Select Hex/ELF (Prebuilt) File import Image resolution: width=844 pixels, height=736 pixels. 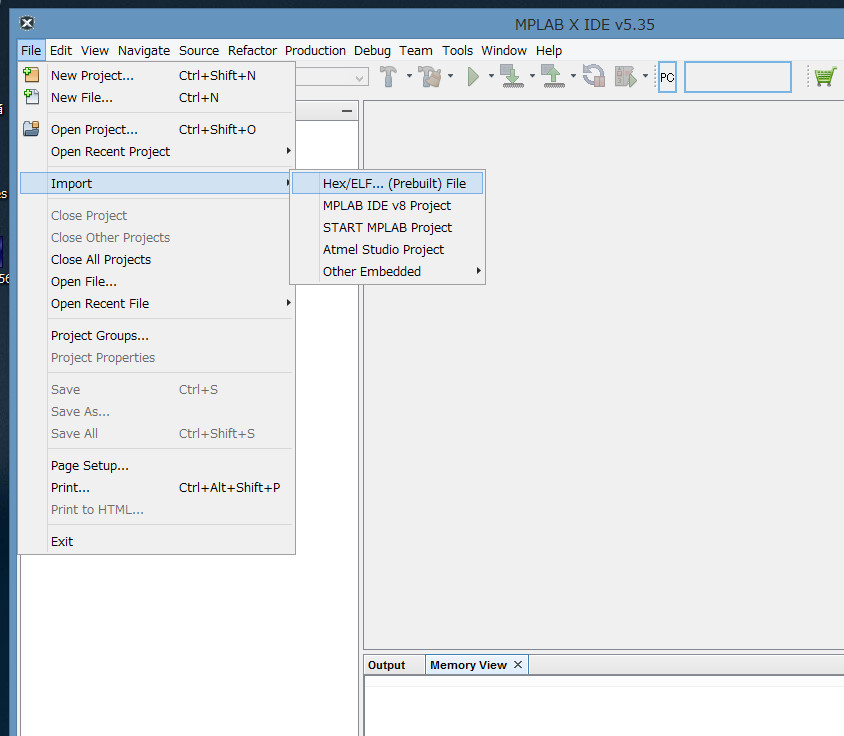(x=387, y=183)
